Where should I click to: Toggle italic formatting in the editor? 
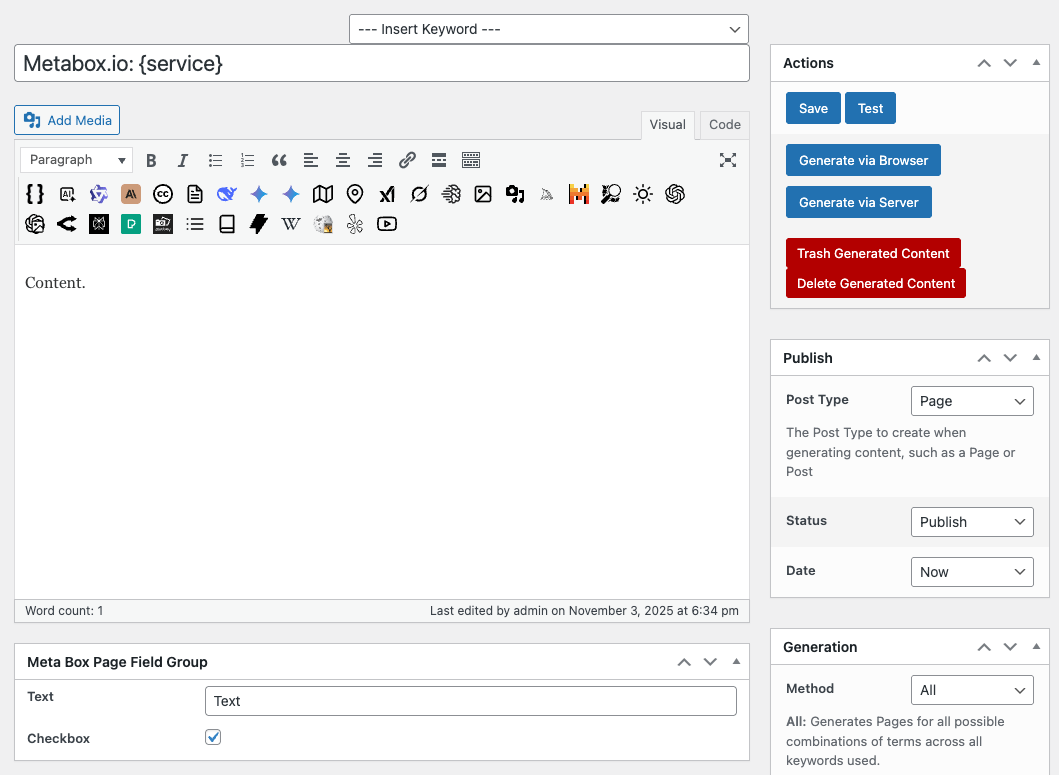(x=183, y=160)
